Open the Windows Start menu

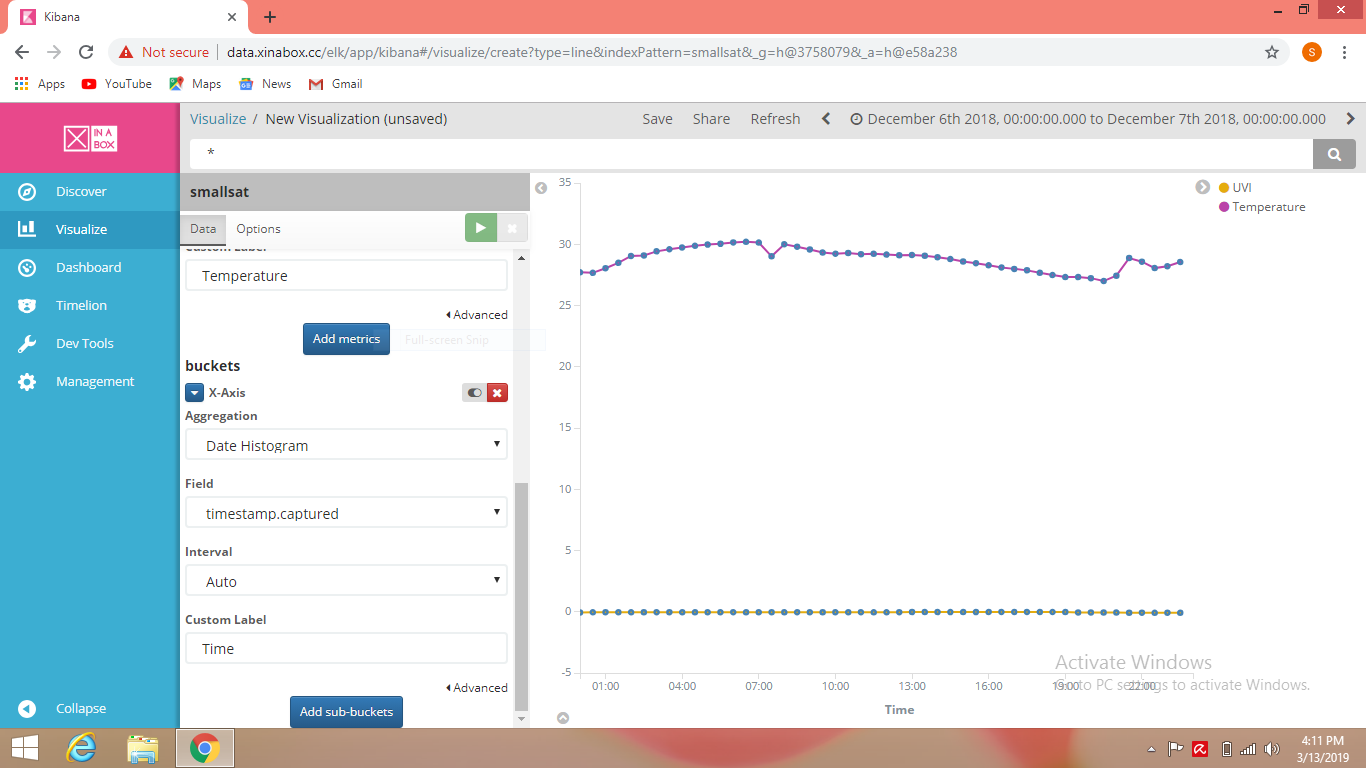click(x=25, y=747)
